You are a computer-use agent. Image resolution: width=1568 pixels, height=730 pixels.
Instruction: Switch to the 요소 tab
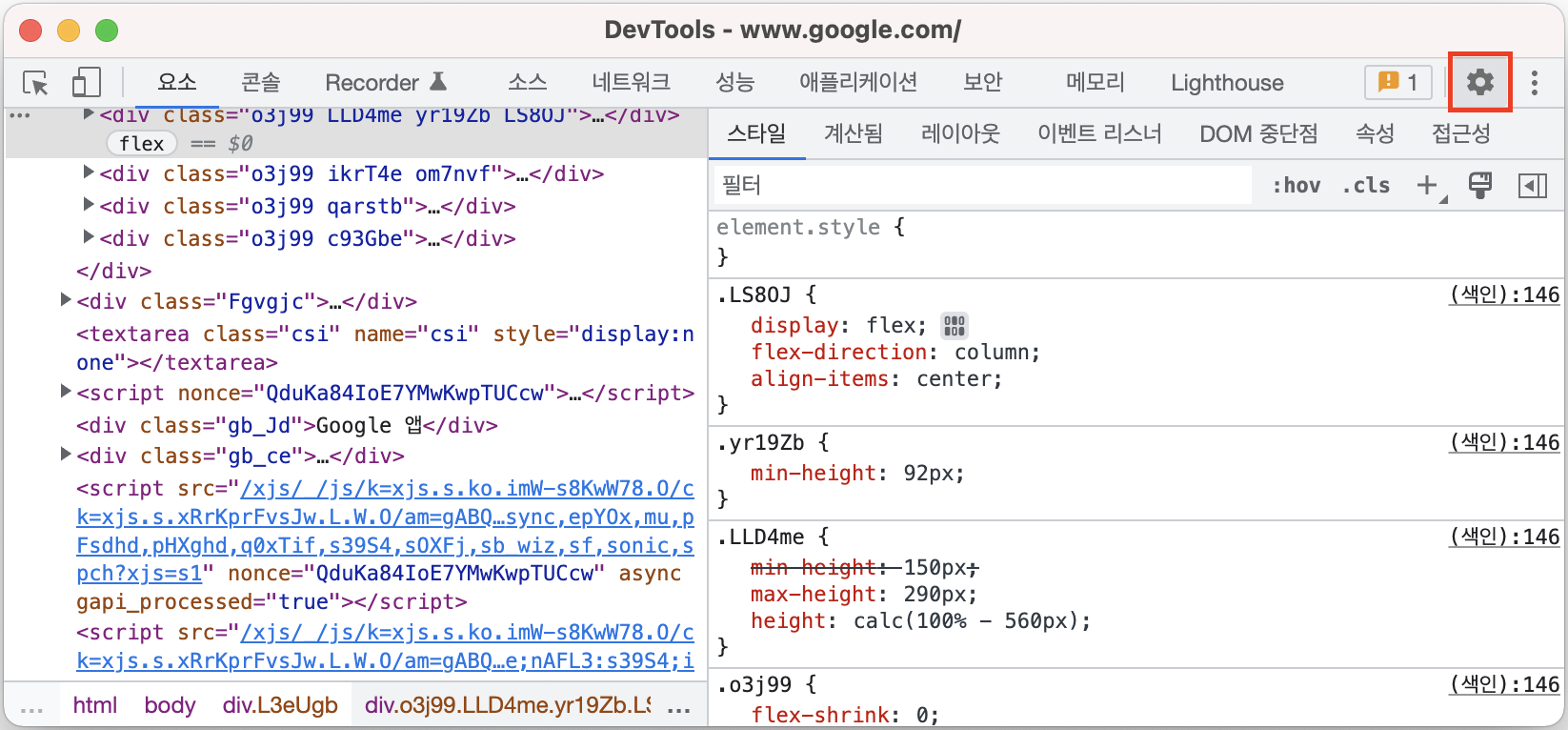[177, 83]
